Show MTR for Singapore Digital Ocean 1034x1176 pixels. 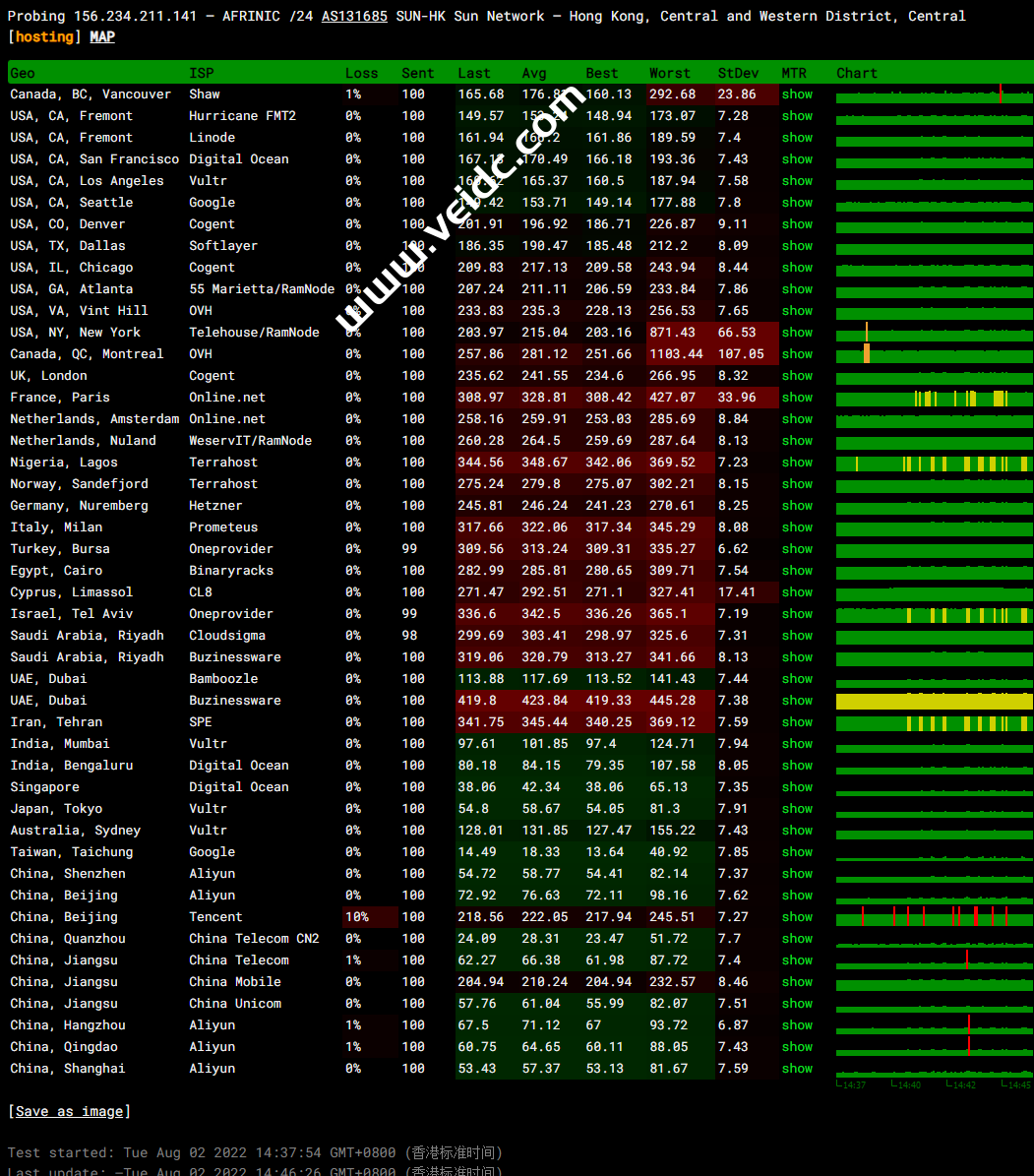point(797,787)
